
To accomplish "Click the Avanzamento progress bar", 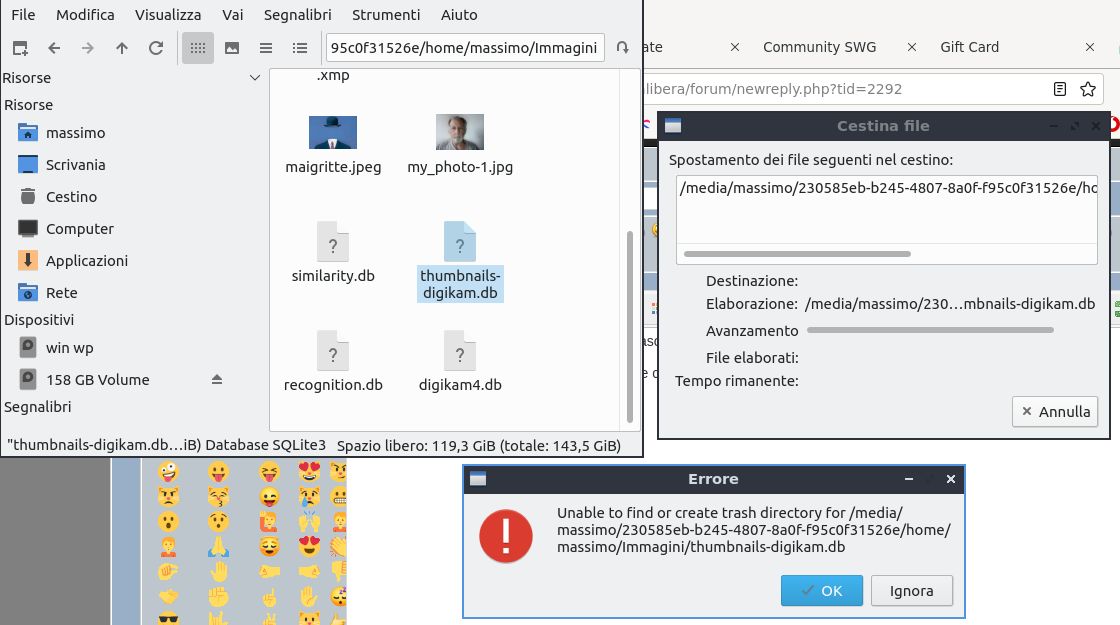I will (930, 330).
